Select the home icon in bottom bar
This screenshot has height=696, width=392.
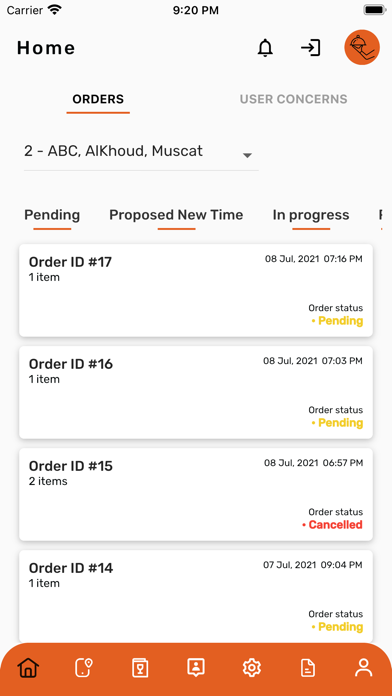[x=28, y=668]
